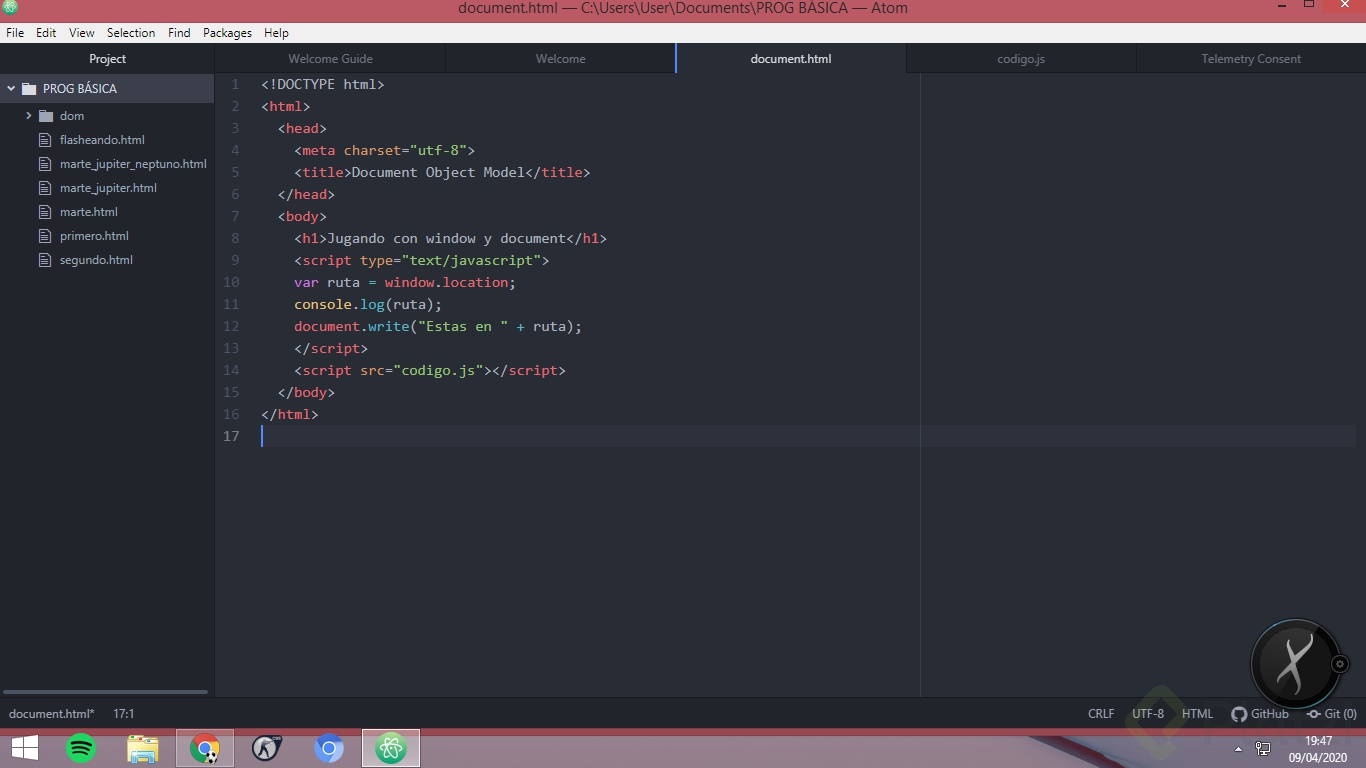Select the Project panel tab
The height and width of the screenshot is (768, 1366).
[x=107, y=59]
